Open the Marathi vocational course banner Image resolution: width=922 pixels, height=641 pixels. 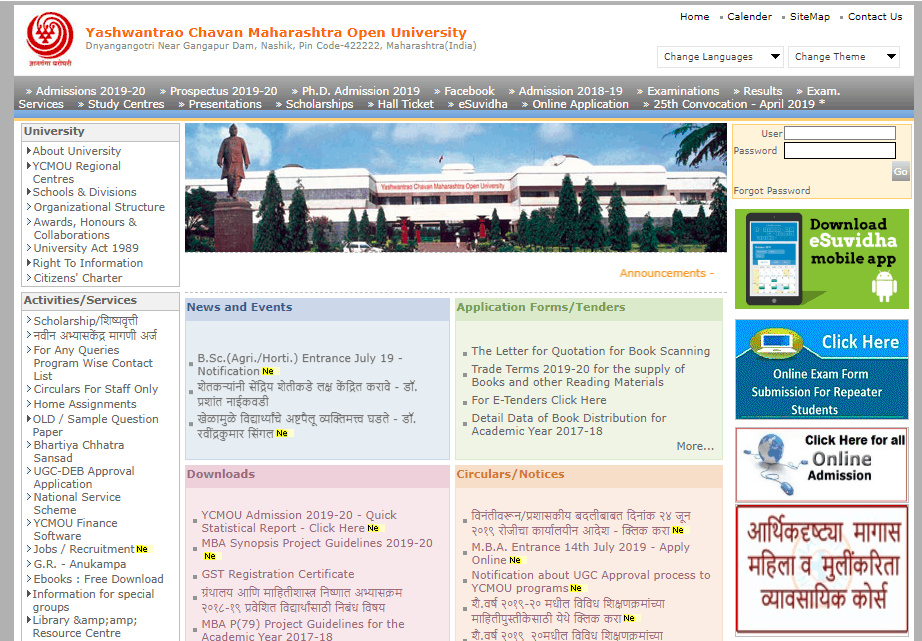tap(822, 572)
